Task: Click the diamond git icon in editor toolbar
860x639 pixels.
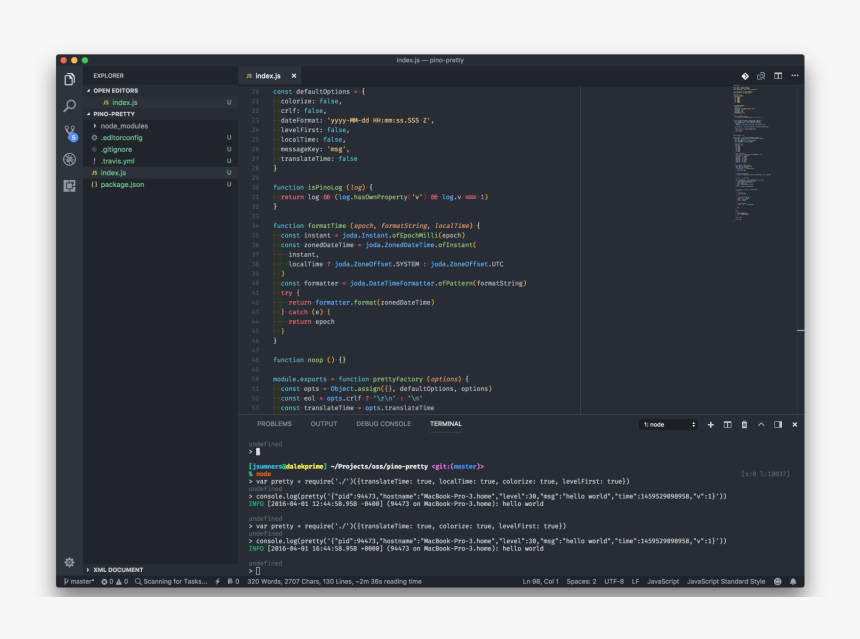Action: (x=745, y=76)
